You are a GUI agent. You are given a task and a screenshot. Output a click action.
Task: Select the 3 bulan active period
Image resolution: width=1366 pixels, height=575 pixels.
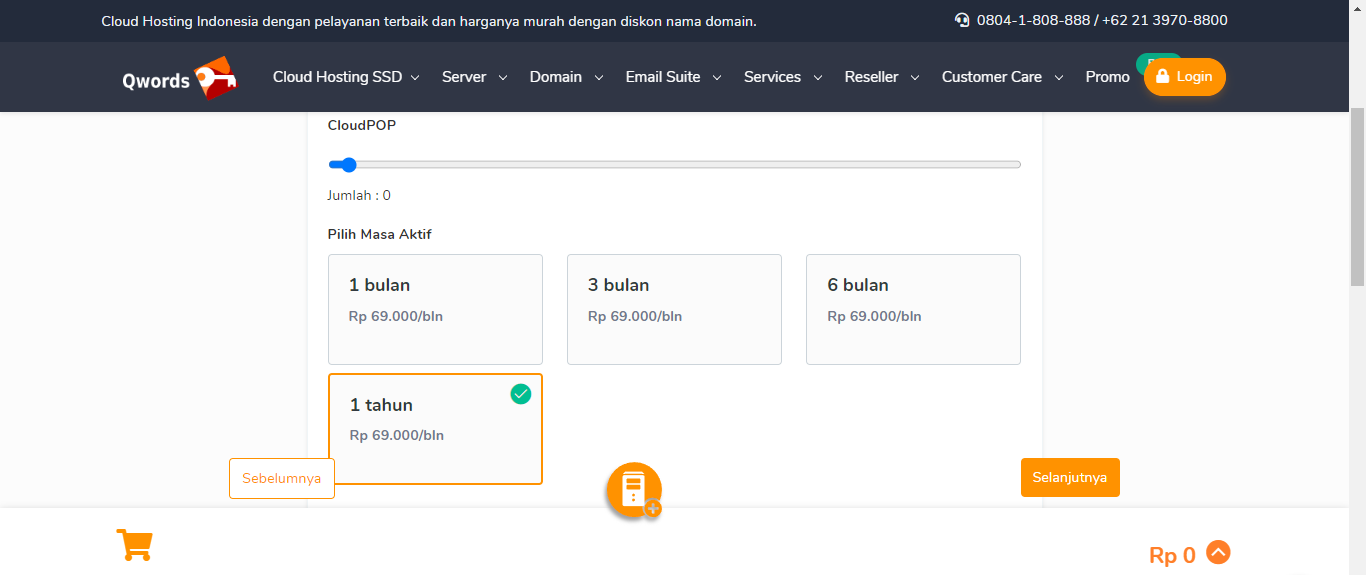tap(674, 309)
